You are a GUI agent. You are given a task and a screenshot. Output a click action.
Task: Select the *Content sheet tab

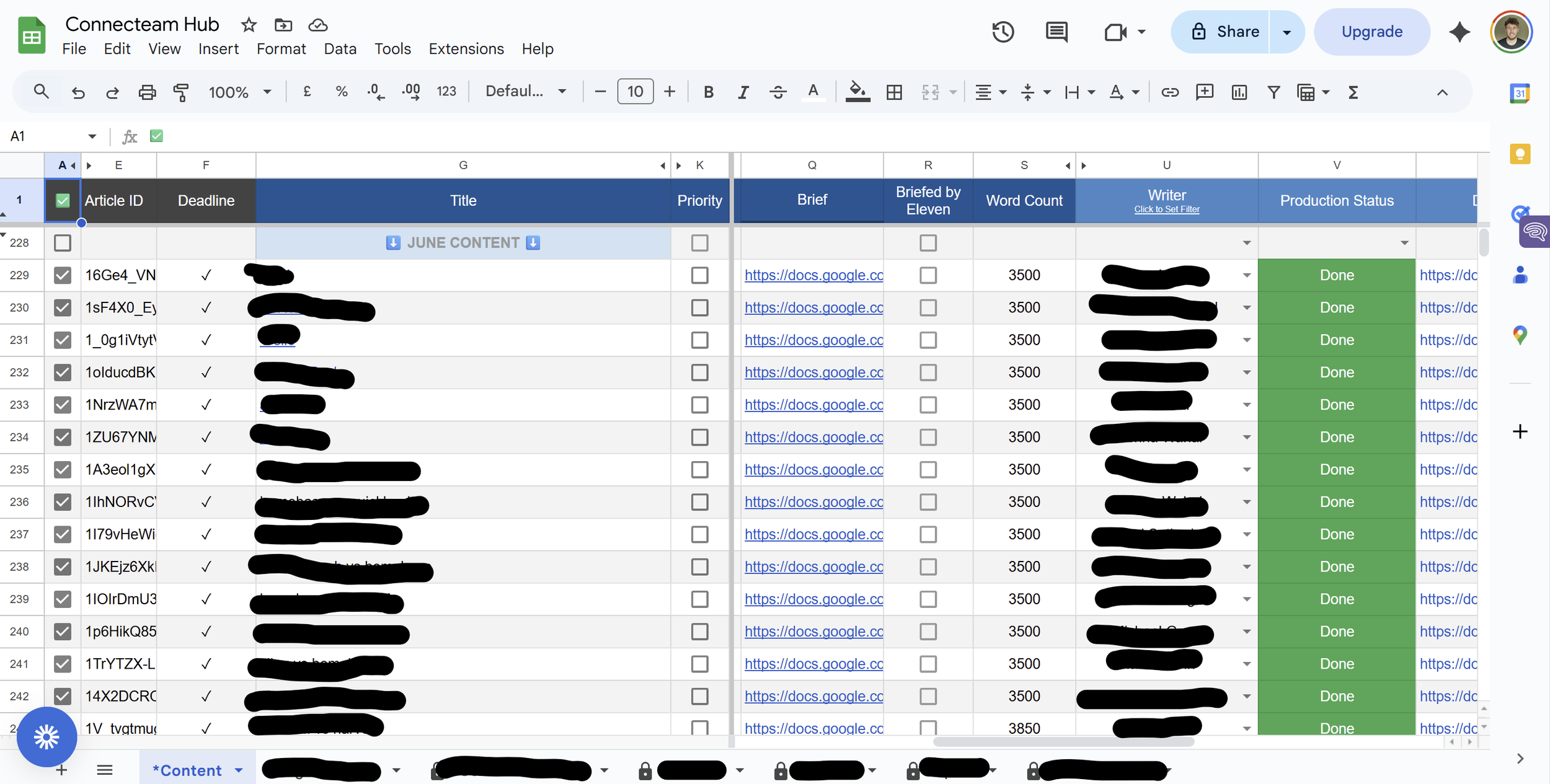coord(187,770)
